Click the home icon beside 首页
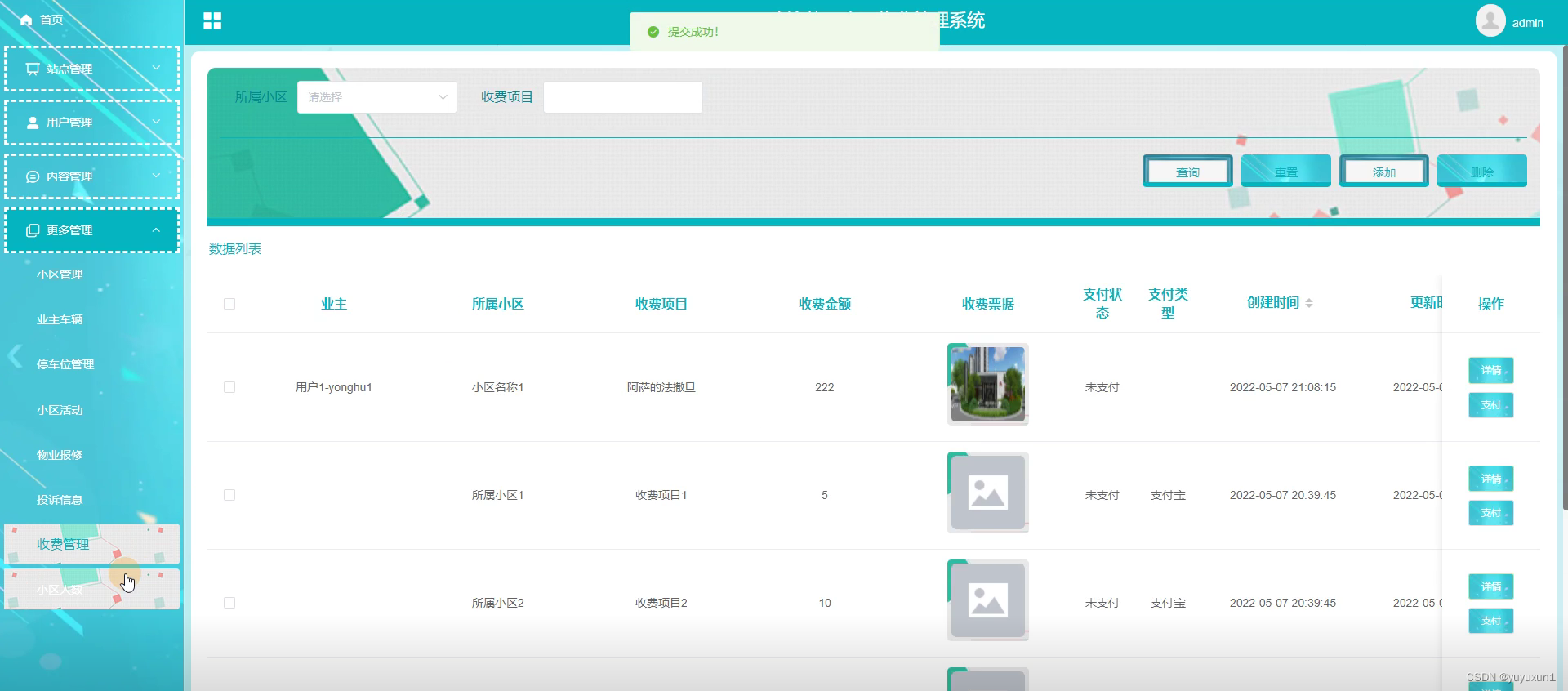The image size is (1568, 691). (26, 20)
